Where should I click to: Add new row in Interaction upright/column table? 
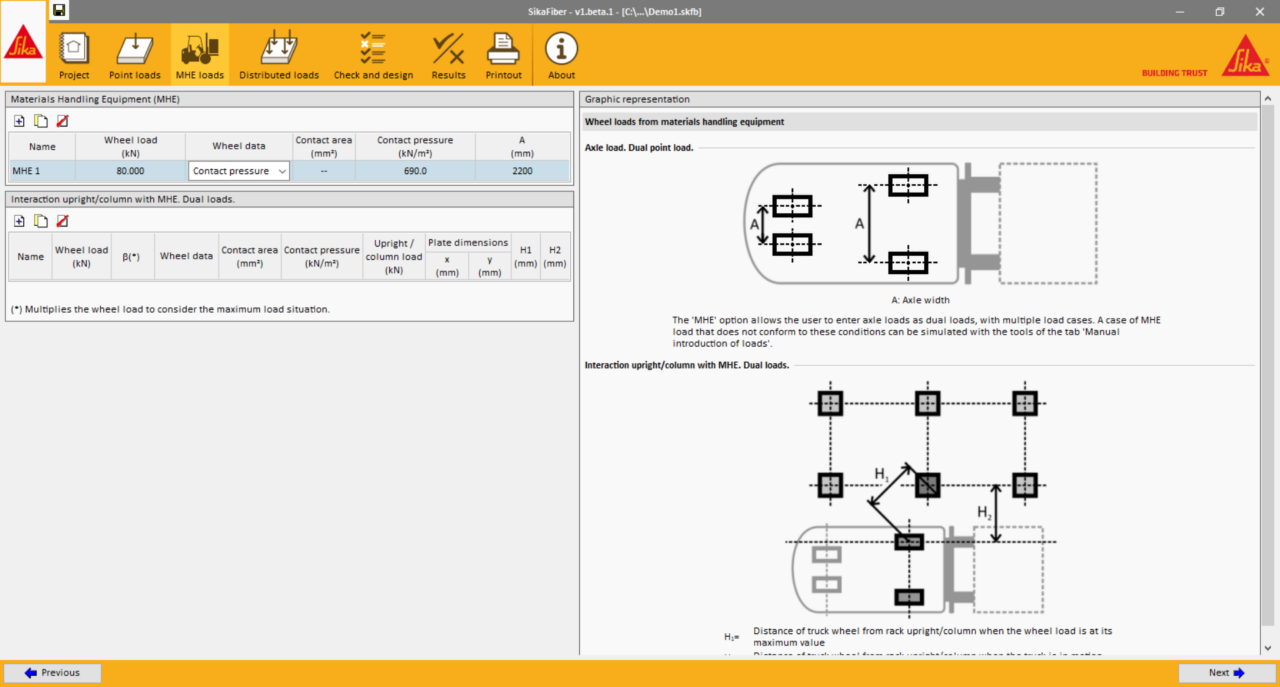click(19, 221)
